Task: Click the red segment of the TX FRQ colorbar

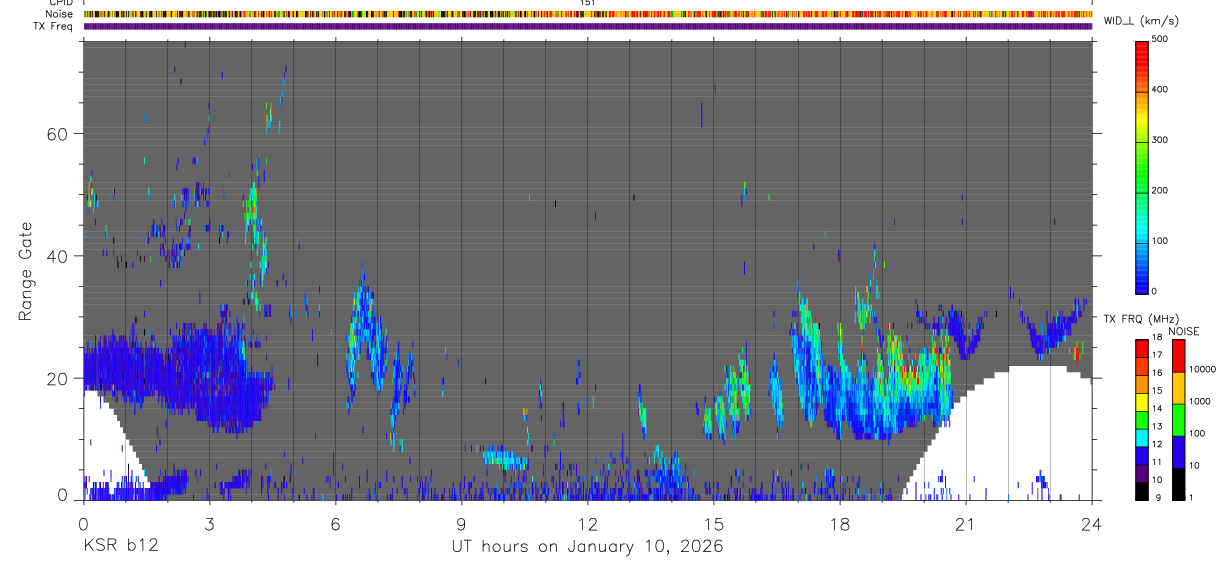Action: tap(1142, 349)
